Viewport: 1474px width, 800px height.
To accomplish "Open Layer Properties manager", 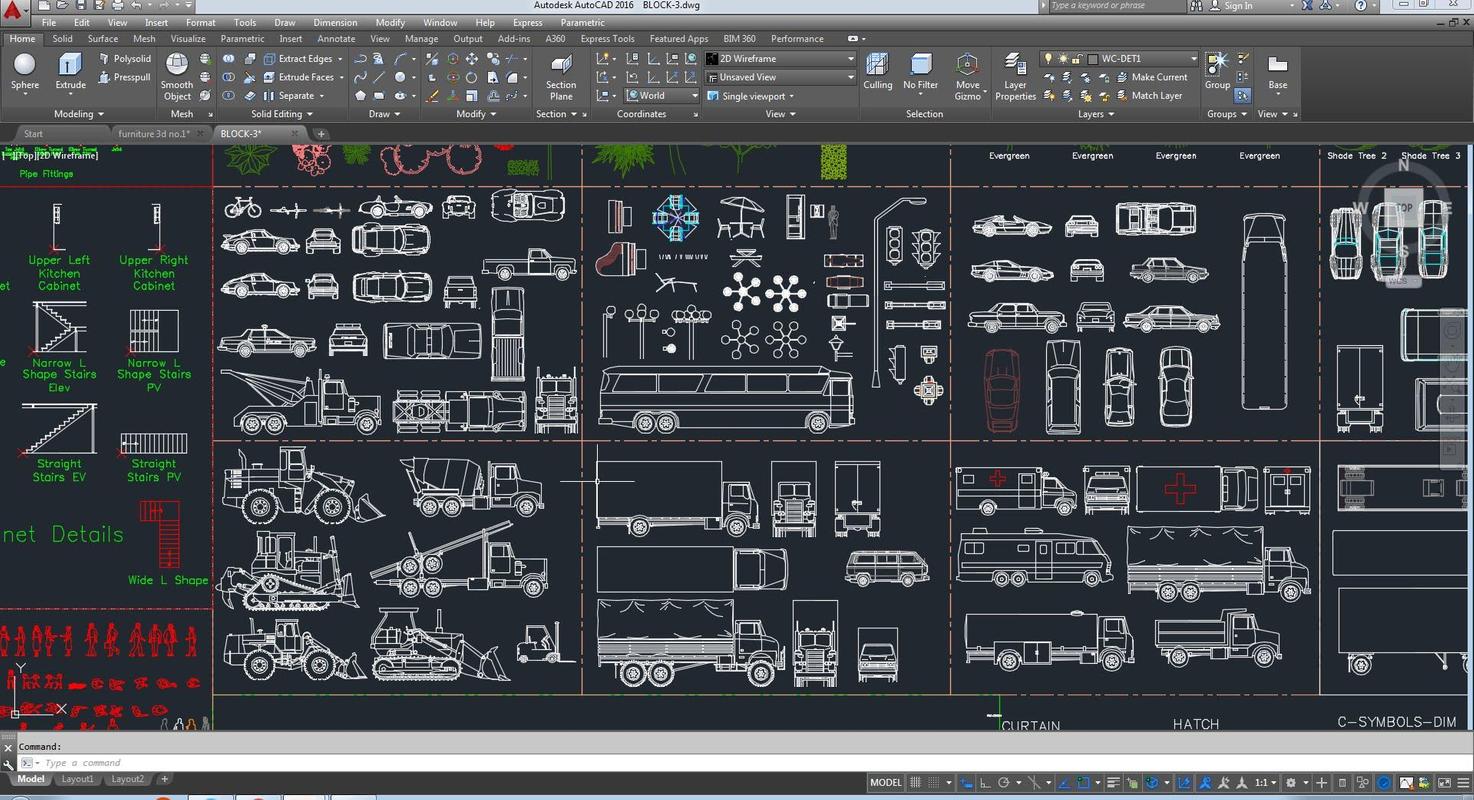I will pyautogui.click(x=1015, y=76).
